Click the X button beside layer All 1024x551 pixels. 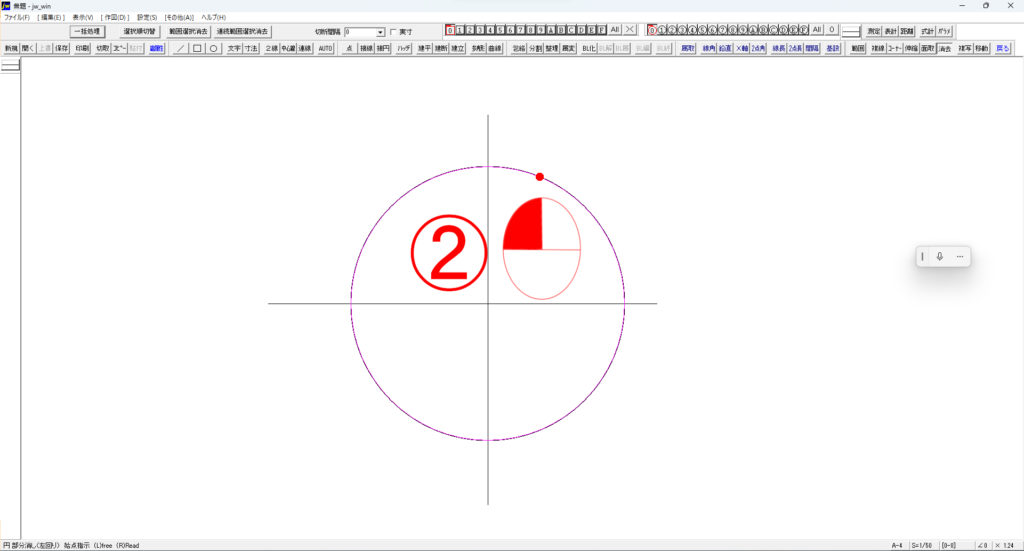click(x=630, y=31)
